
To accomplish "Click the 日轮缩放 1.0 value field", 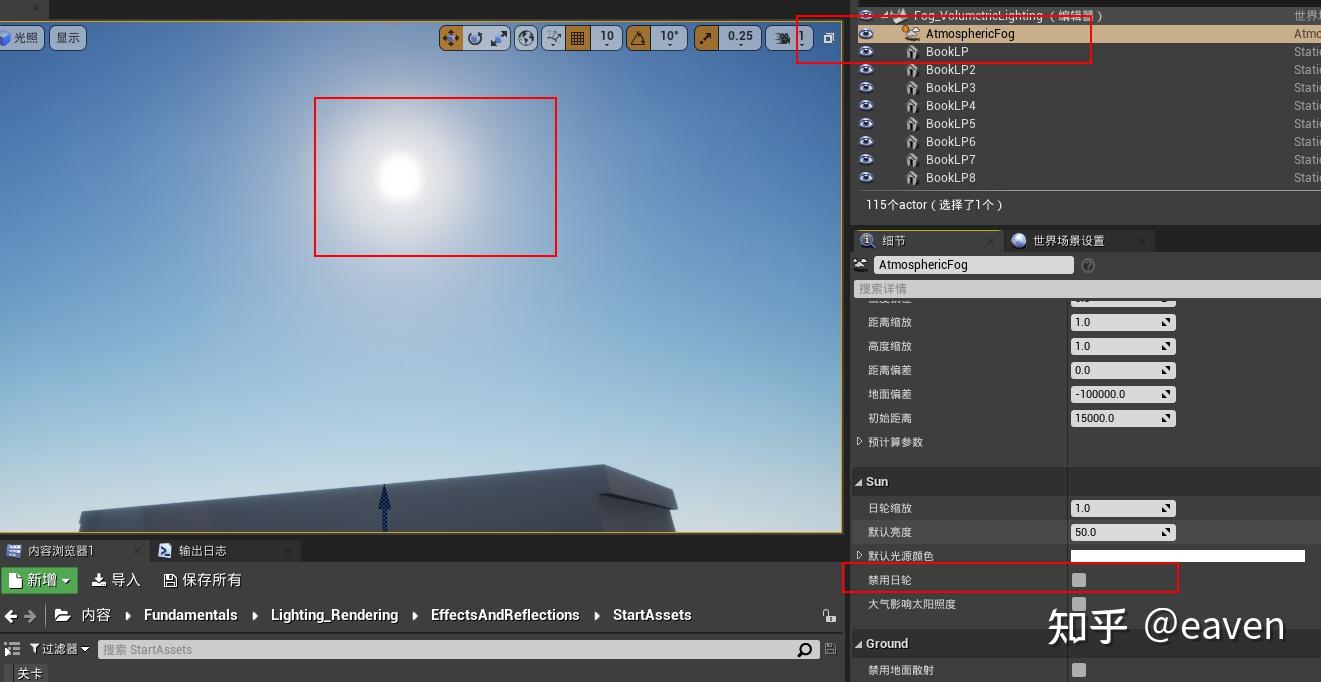I will click(1123, 508).
